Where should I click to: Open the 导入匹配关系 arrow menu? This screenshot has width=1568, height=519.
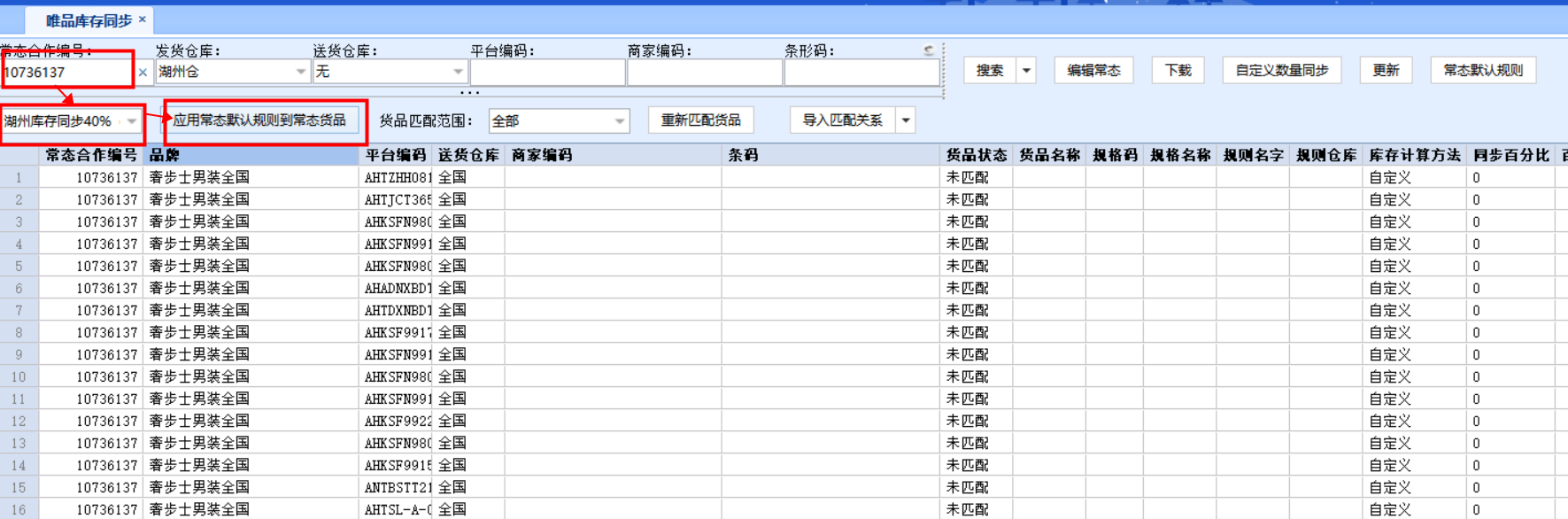point(905,120)
